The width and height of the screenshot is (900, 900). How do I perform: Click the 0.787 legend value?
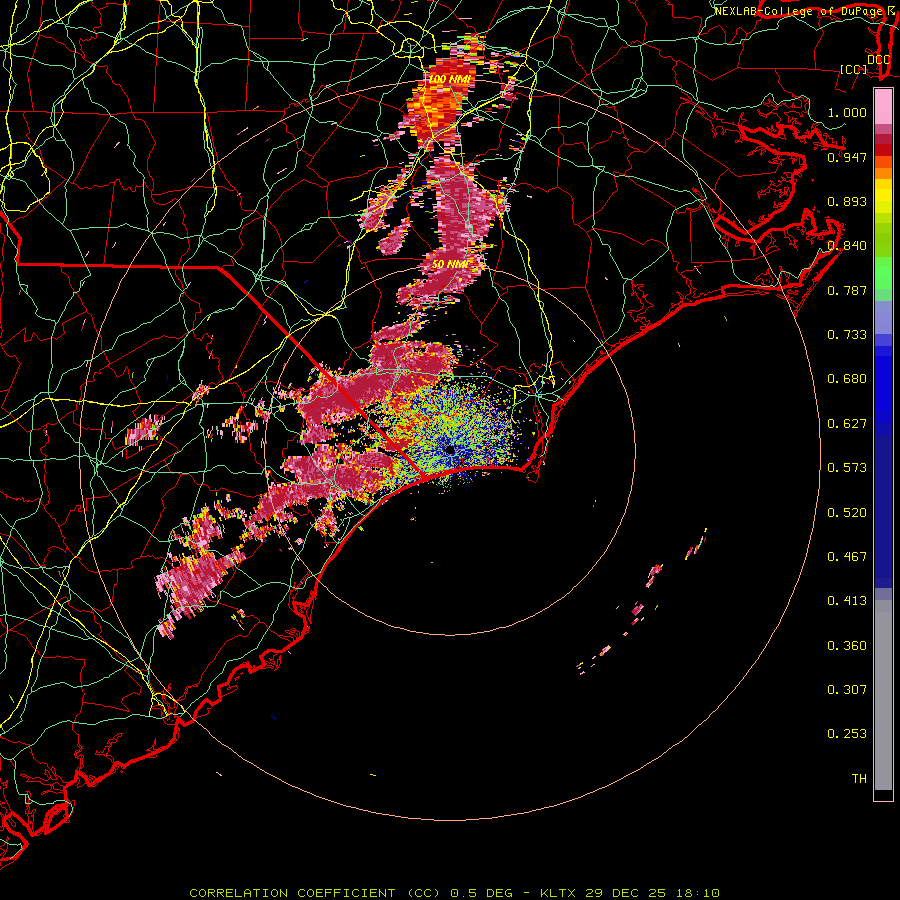[x=847, y=290]
